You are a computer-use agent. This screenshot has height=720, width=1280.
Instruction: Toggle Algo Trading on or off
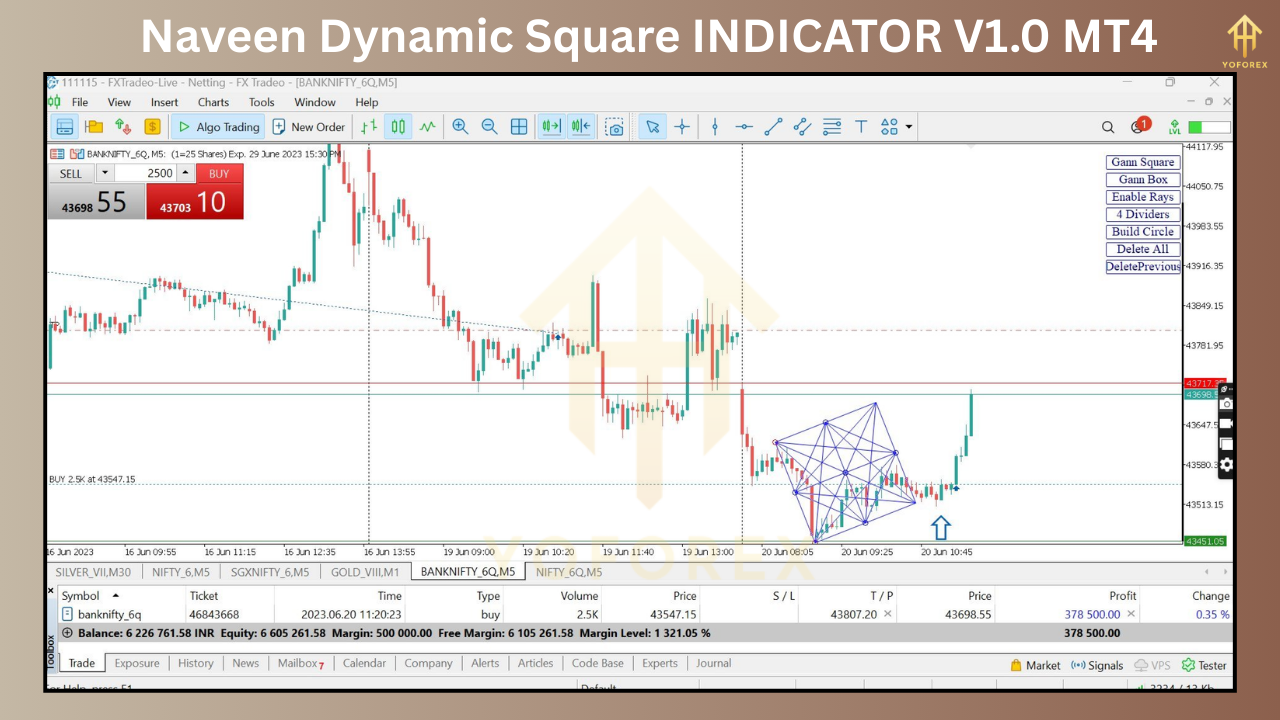coord(218,127)
